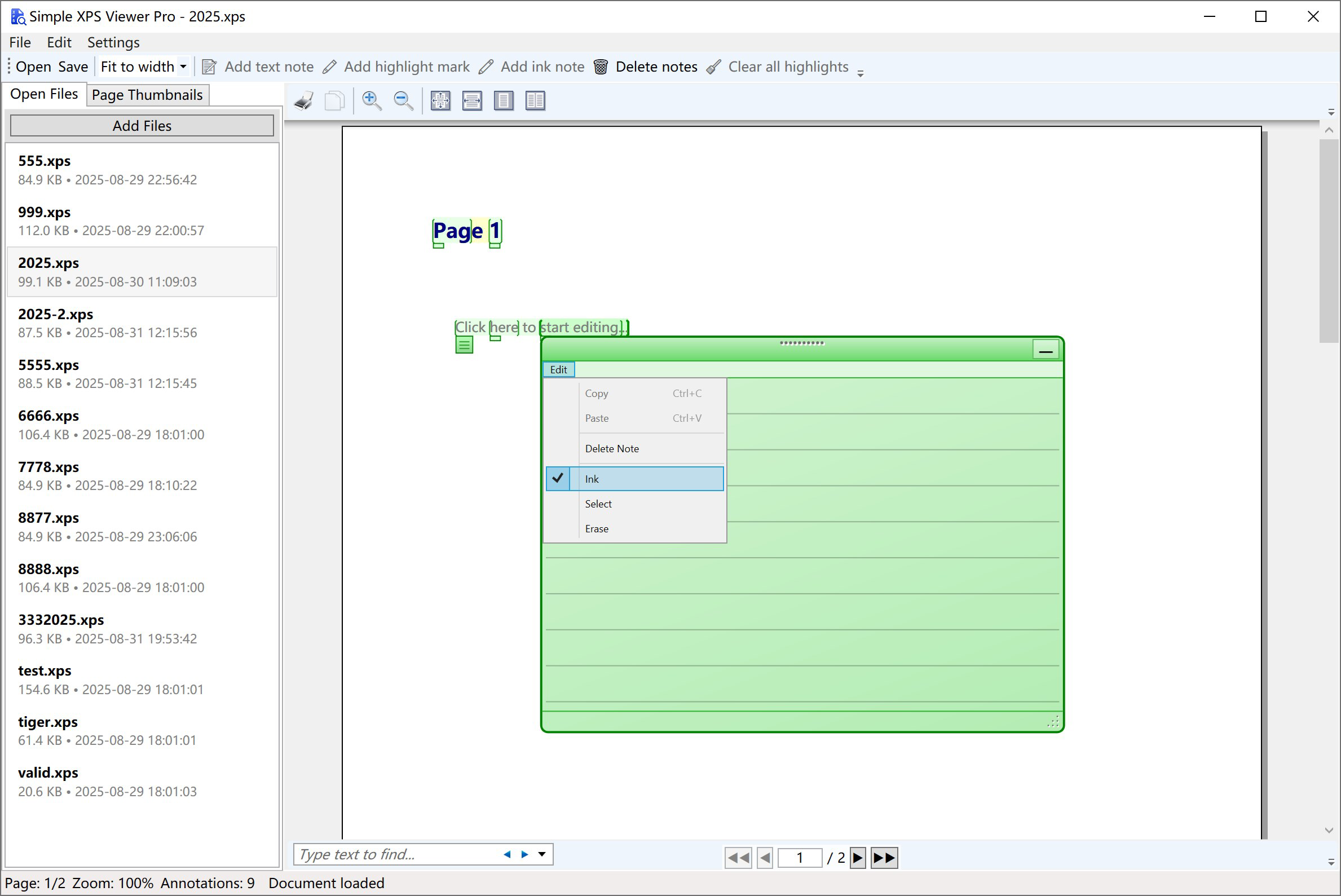
Task: Click the Add Files button
Action: 142,126
